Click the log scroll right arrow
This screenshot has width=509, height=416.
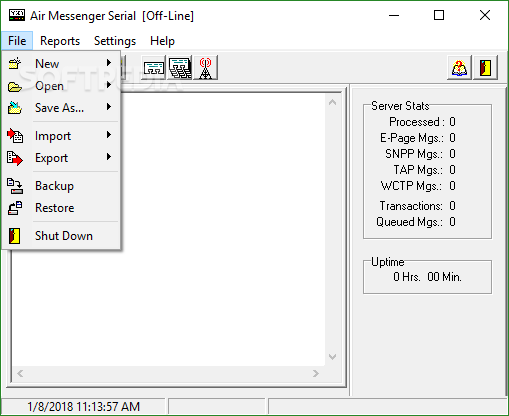(316, 373)
